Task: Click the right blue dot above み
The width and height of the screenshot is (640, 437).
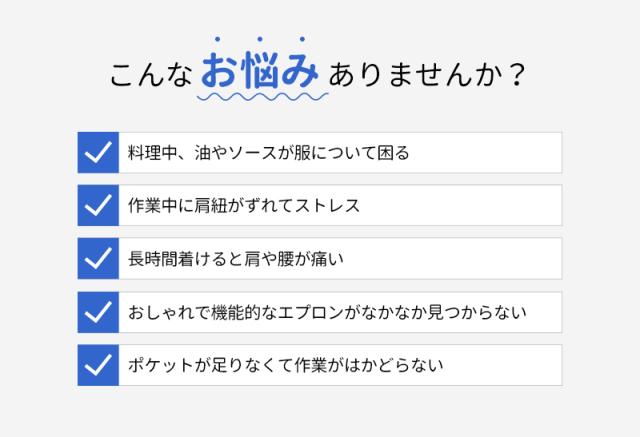Action: point(302,40)
